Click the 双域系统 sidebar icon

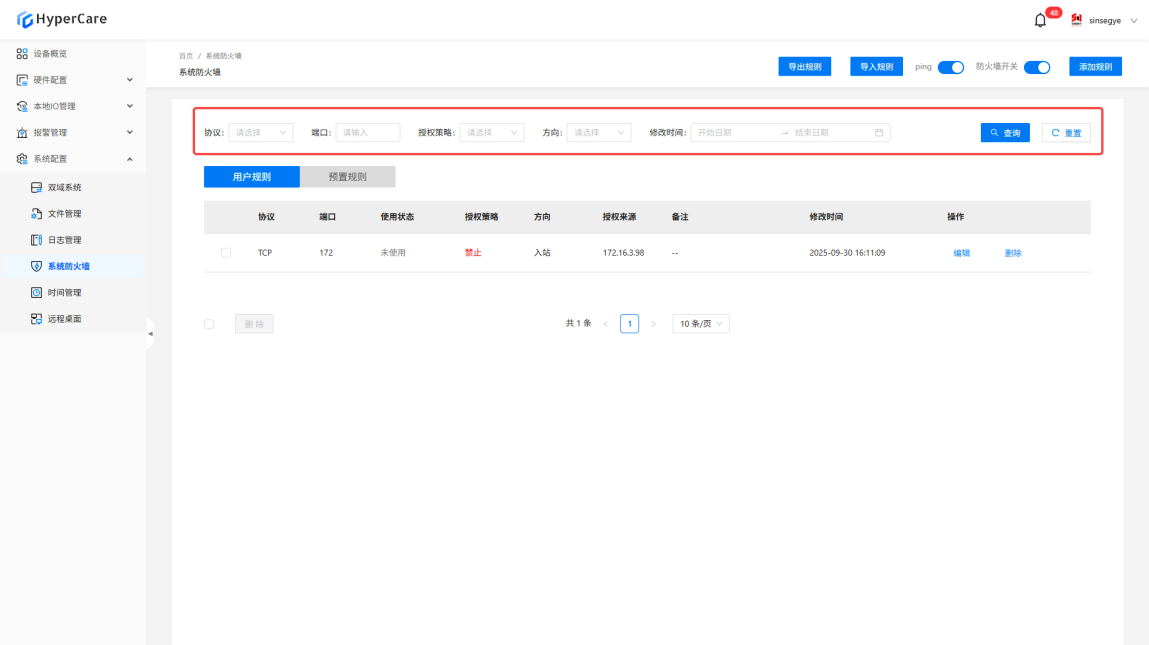(36, 188)
